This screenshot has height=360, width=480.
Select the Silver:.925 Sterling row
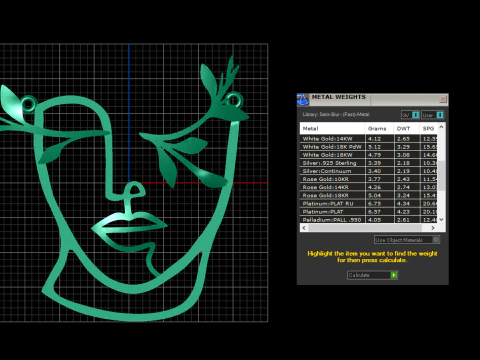pos(369,163)
